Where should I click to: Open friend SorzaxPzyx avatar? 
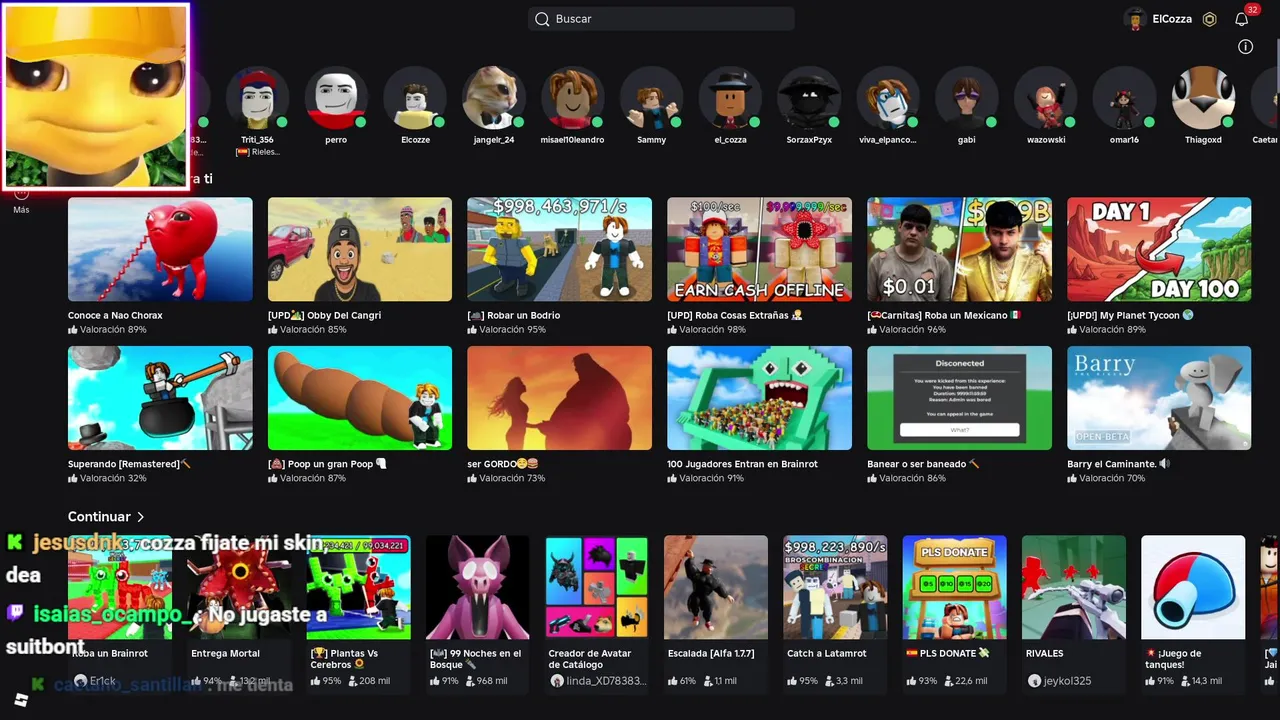coord(809,98)
